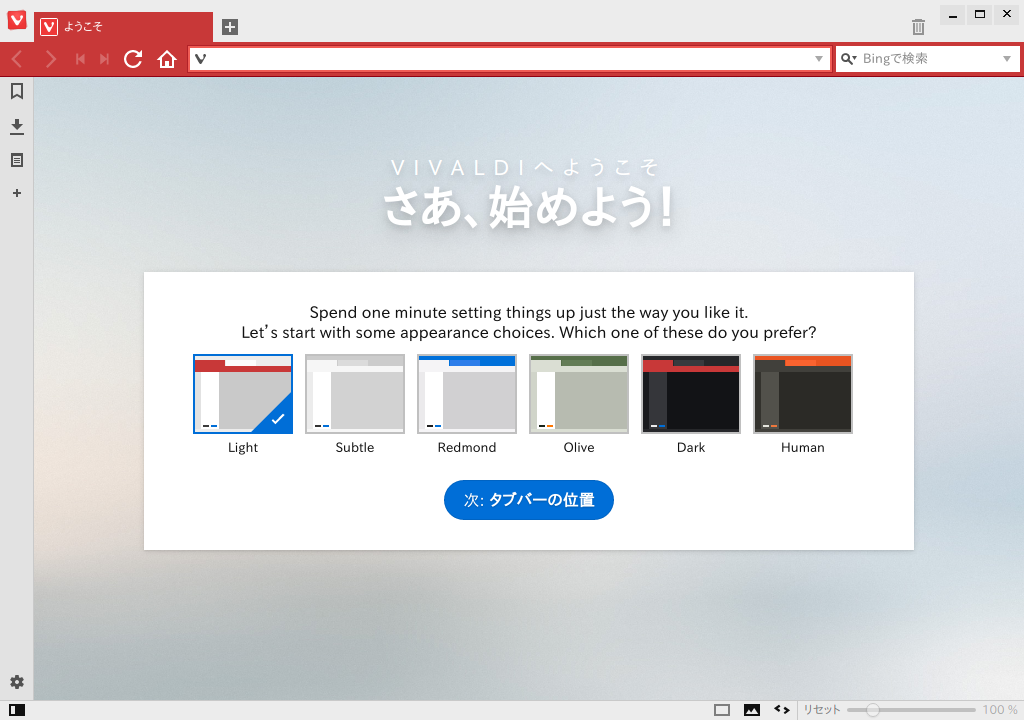Minimize the Vivaldi window

point(953,15)
